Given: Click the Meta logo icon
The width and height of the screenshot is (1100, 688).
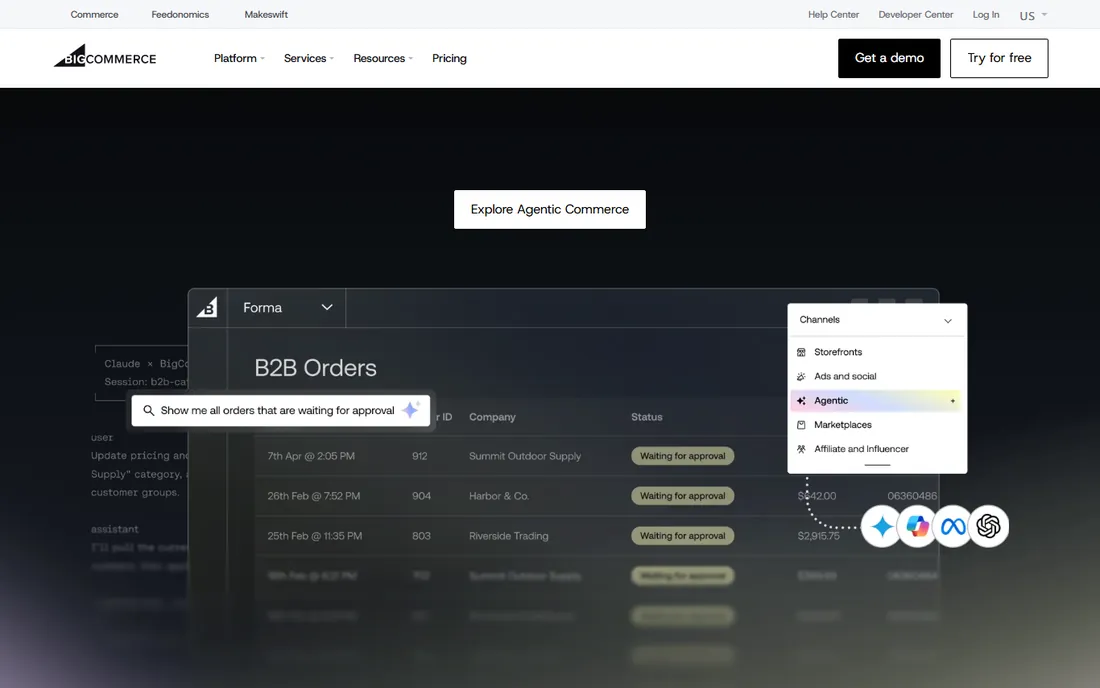Looking at the screenshot, I should coord(953,526).
